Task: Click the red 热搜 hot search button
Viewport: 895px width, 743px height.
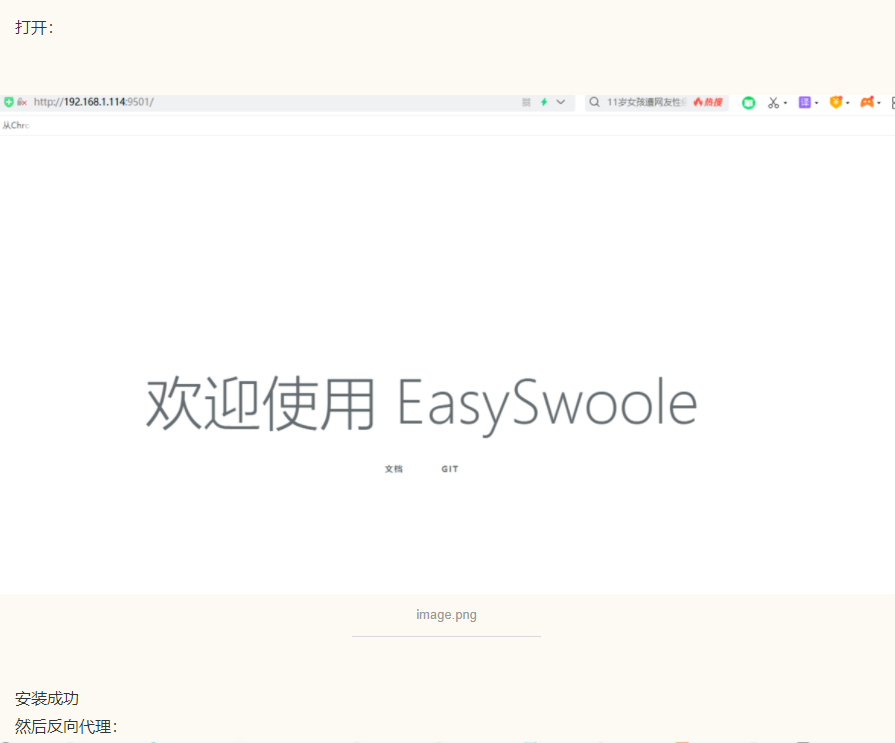Action: pyautogui.click(x=708, y=102)
